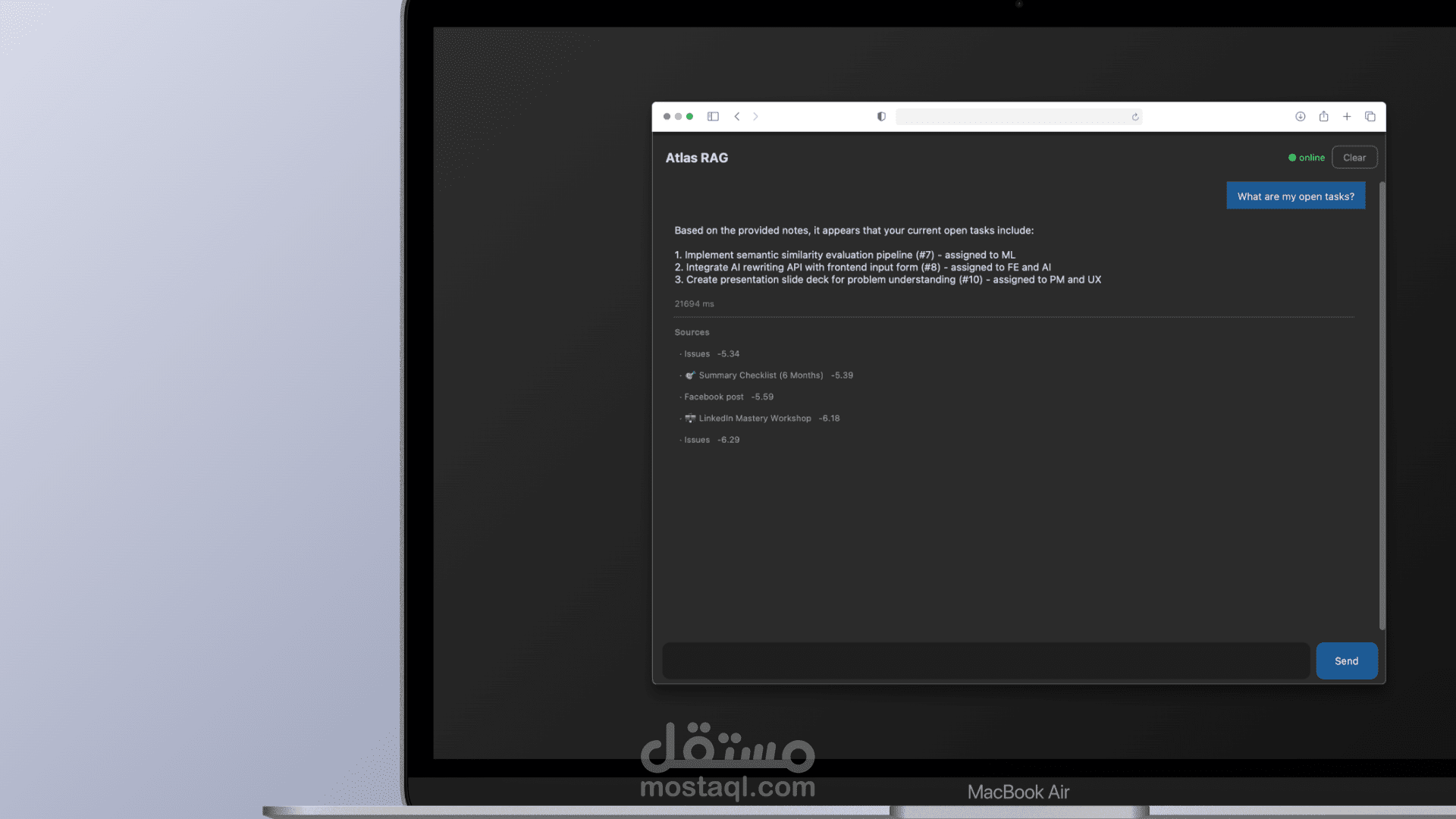1456x819 pixels.
Task: Toggle the Safari sidebar icon
Action: (713, 116)
